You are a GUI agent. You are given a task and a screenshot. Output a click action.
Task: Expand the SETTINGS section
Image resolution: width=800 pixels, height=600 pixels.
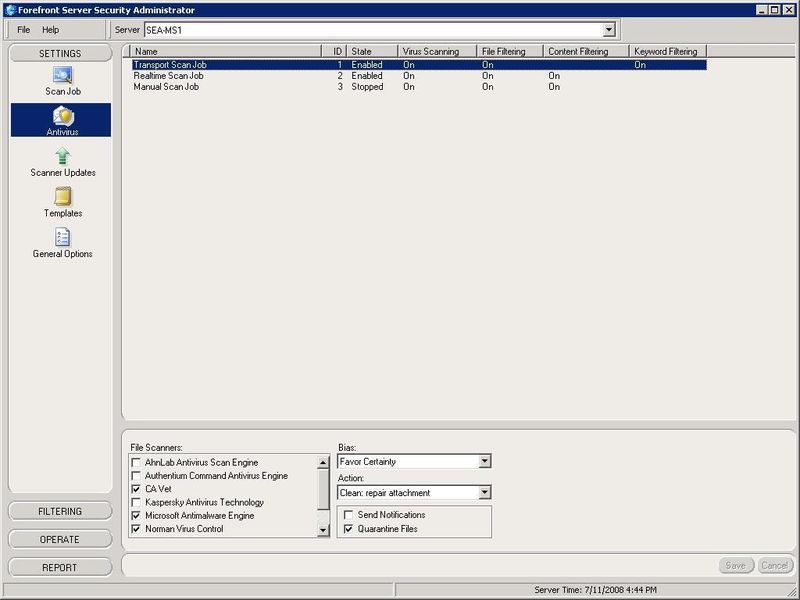click(x=60, y=54)
